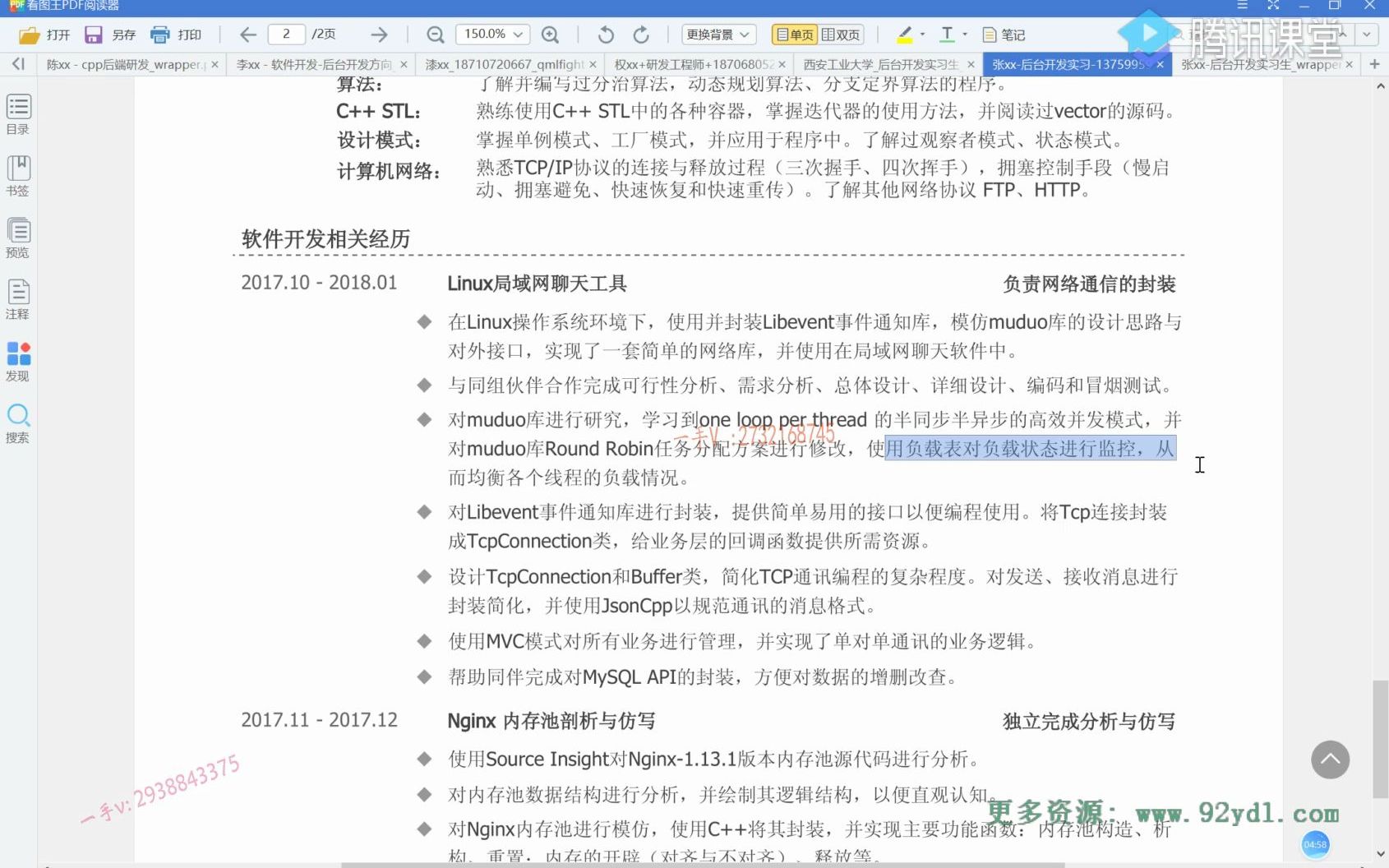Go to the previous page arrow
Screen dimensions: 1389x868
click(248, 35)
